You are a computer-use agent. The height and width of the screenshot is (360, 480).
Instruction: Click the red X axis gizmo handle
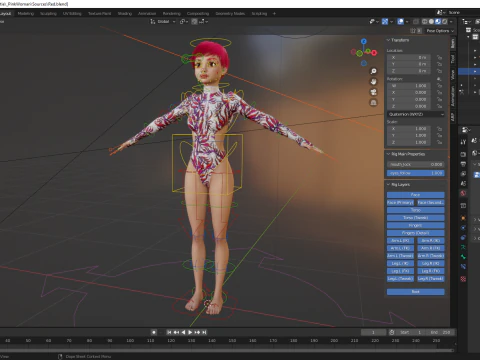click(374, 53)
